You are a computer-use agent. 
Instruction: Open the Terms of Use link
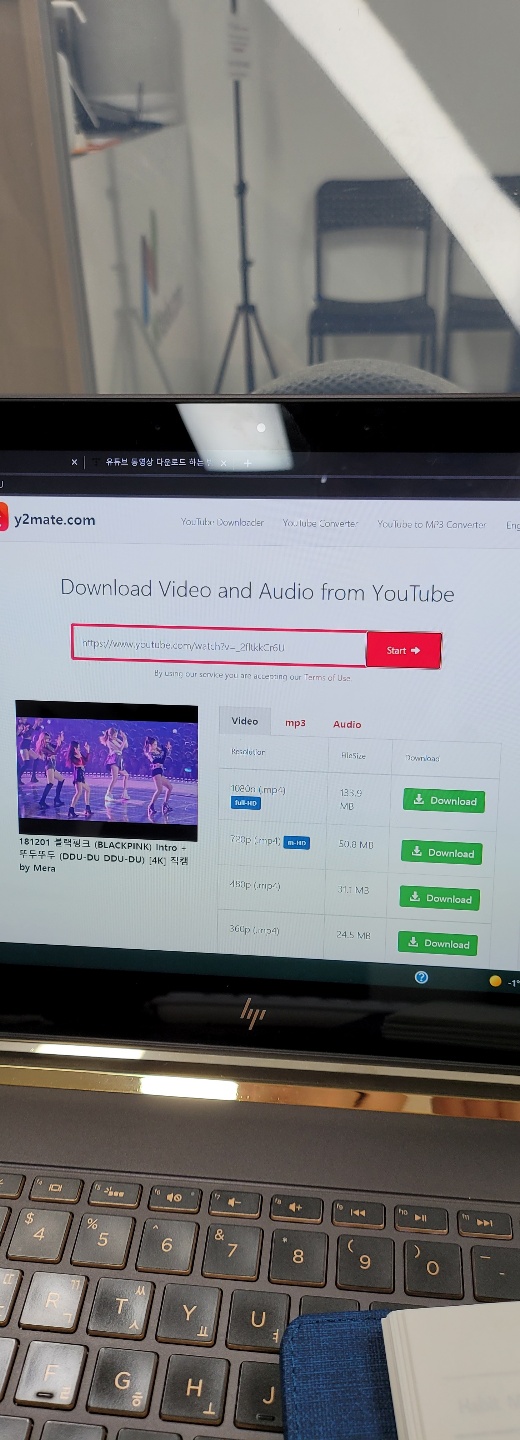click(329, 677)
